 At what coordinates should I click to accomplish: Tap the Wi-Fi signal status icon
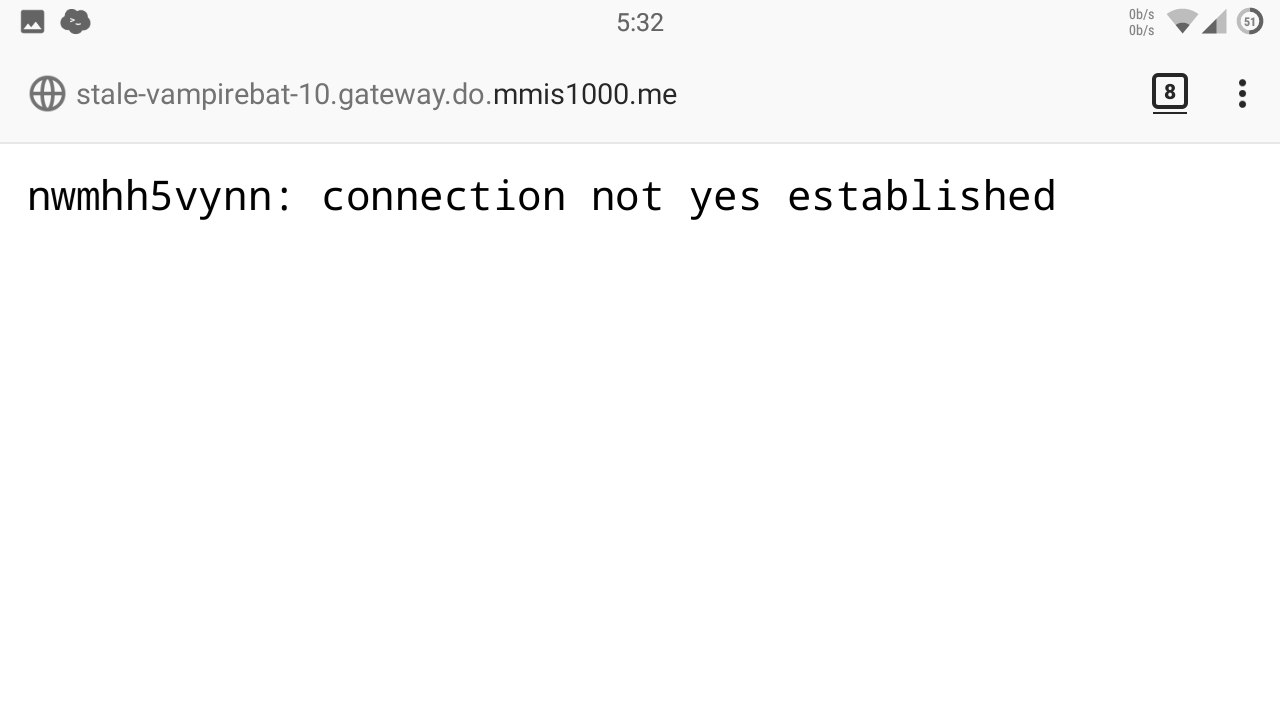click(1182, 21)
